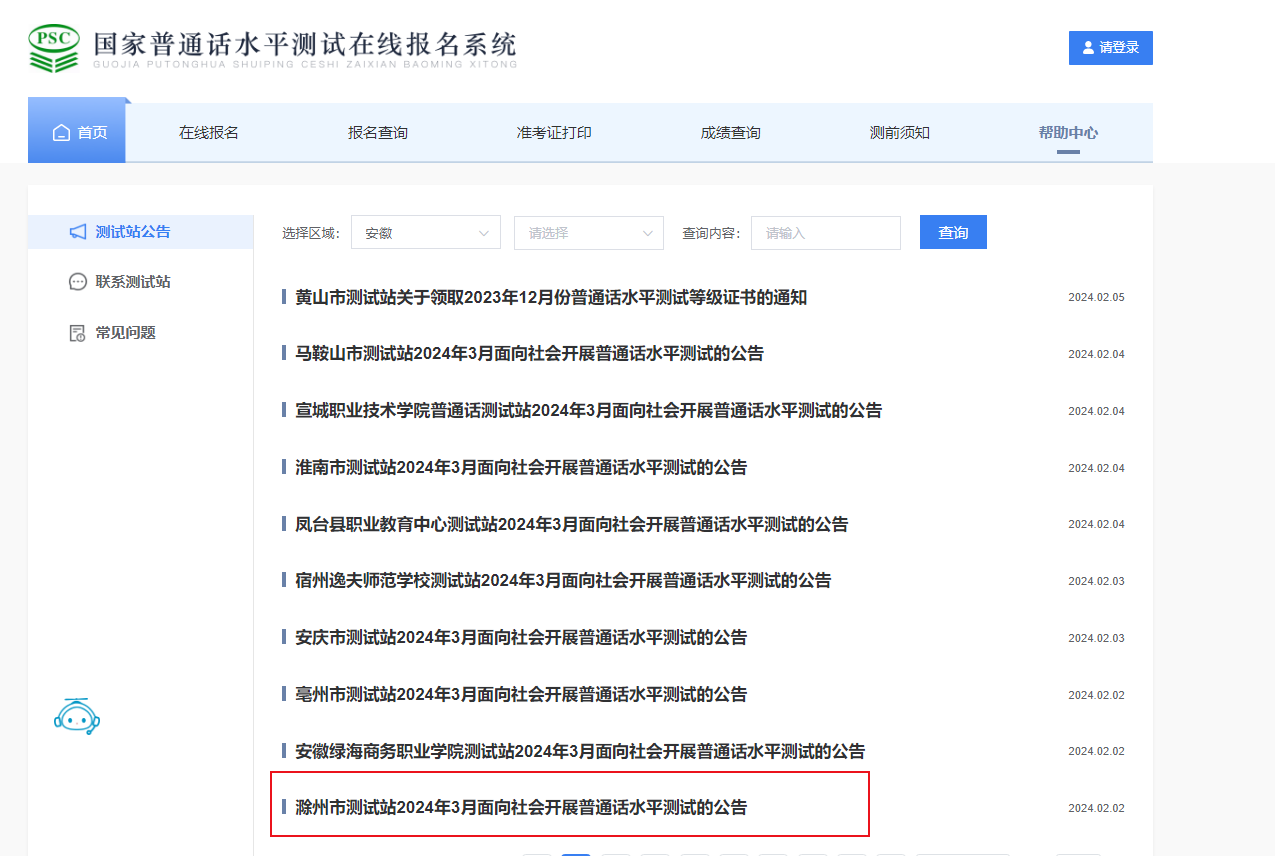This screenshot has height=856, width=1275.
Task: Open the 安徽绿海商务职业学院 test station announcement
Action: [580, 752]
